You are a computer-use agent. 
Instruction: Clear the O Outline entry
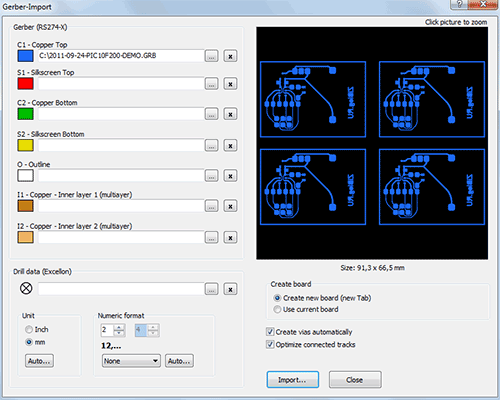(x=230, y=176)
